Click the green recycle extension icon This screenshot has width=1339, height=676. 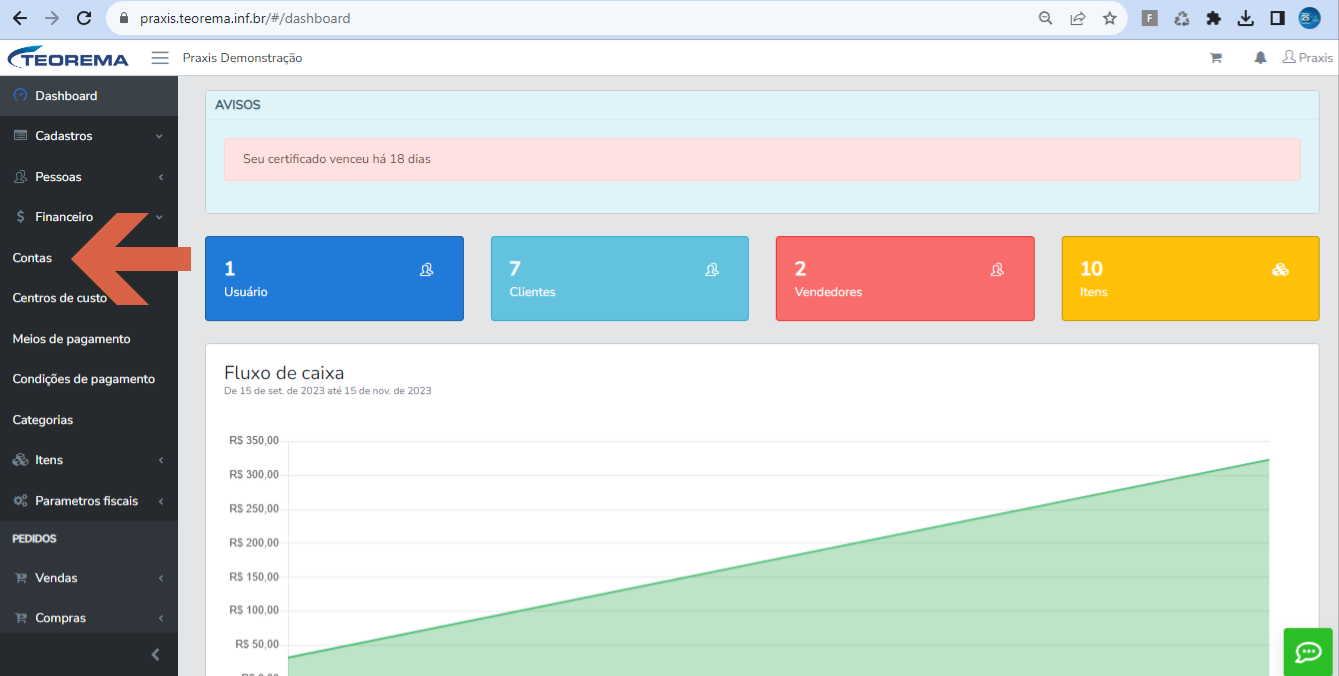[x=1182, y=18]
